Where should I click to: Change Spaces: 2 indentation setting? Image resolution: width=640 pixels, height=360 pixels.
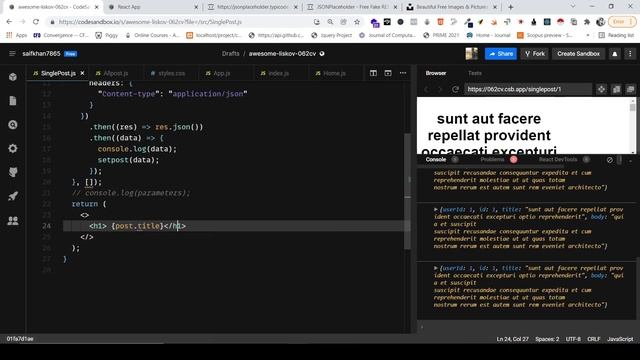point(547,339)
